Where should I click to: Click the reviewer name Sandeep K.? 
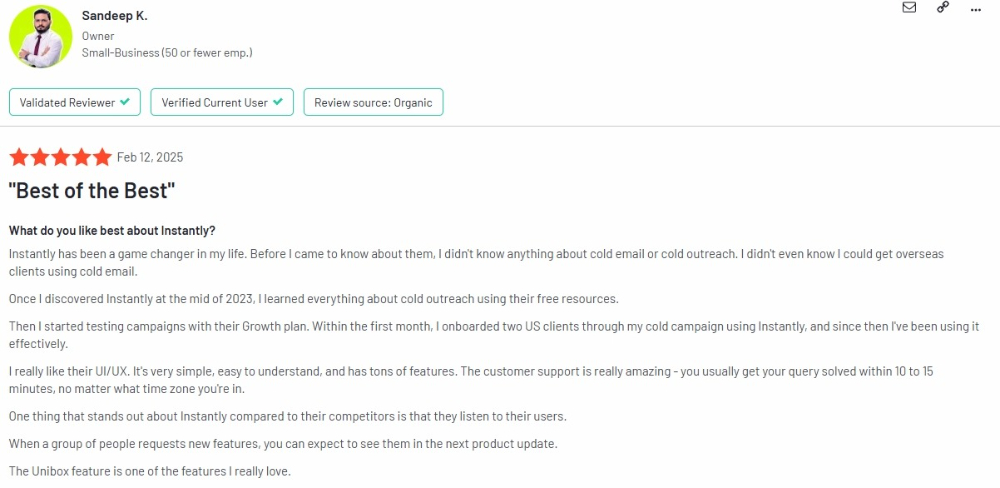pos(114,17)
